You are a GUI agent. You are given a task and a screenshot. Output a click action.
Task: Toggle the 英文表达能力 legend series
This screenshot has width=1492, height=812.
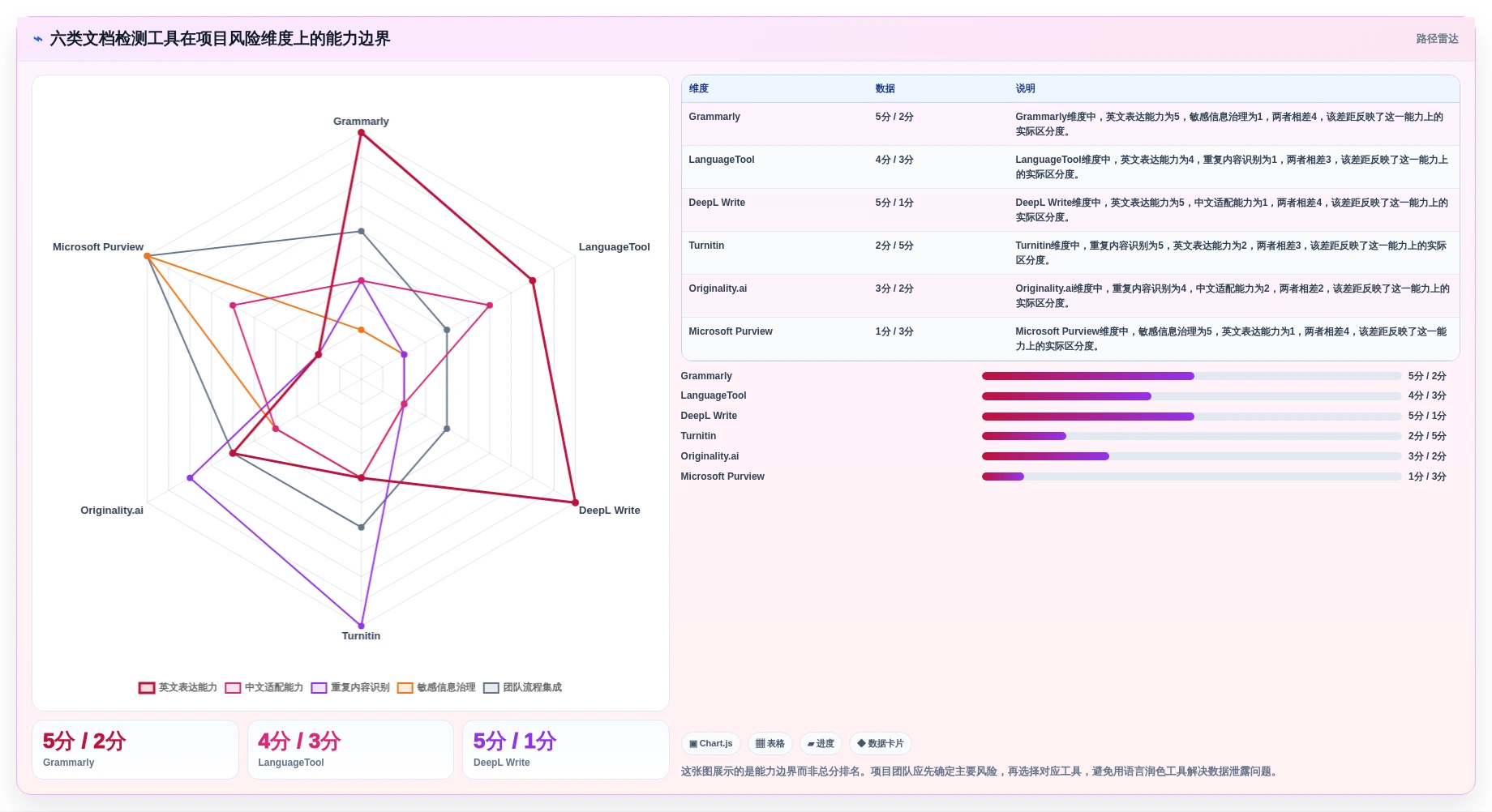pos(178,687)
